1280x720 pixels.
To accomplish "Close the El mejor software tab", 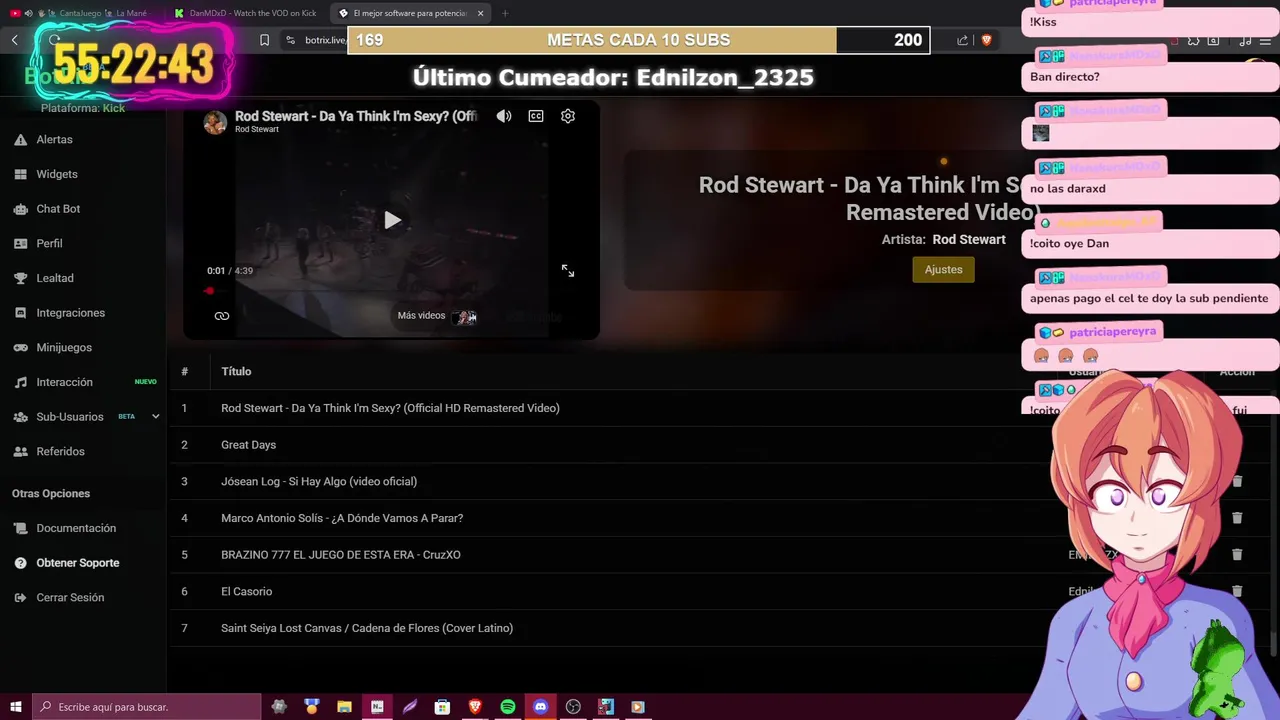I will (x=481, y=13).
